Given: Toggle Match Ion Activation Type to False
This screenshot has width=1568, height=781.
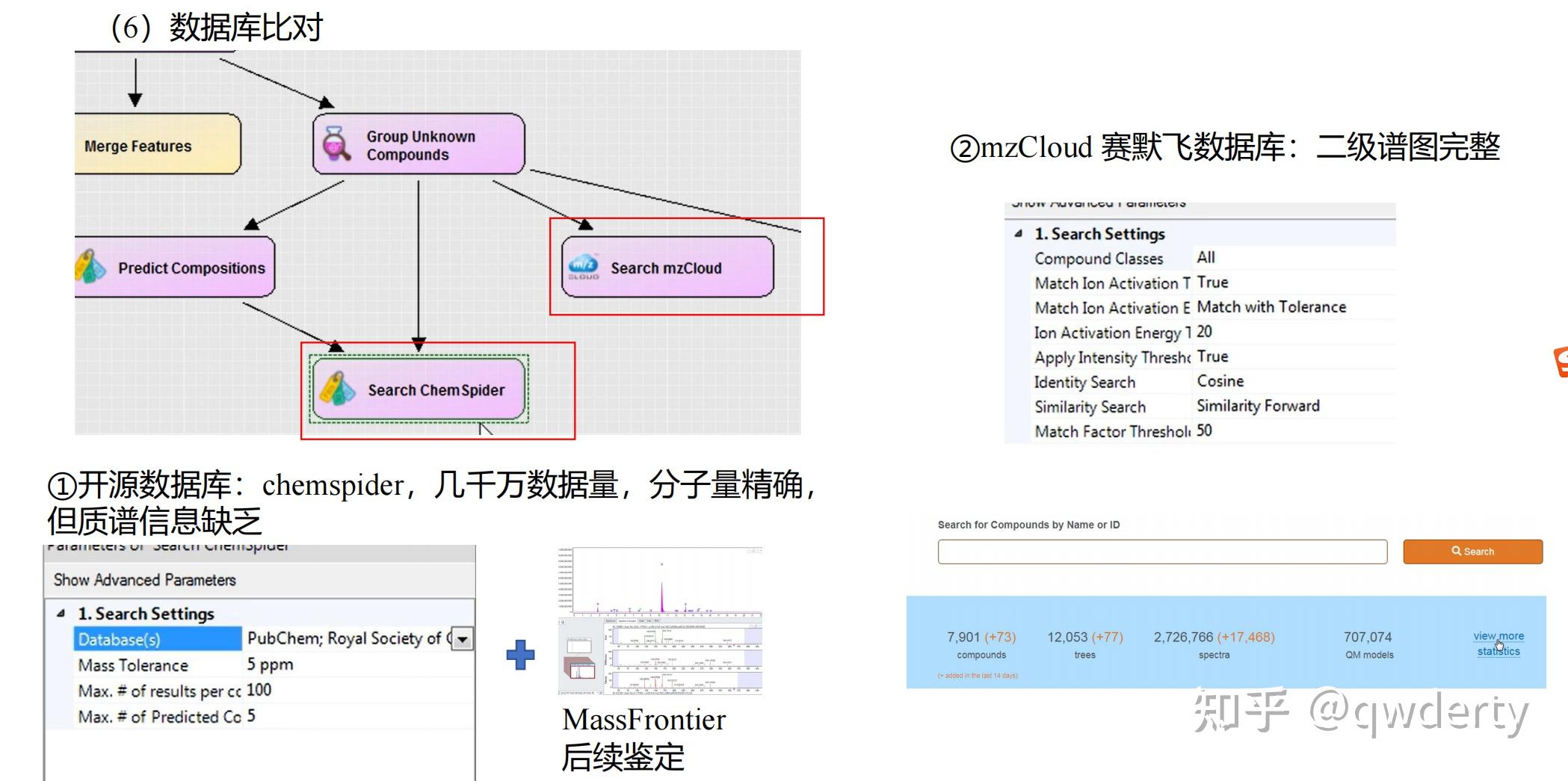Looking at the screenshot, I should click(x=1212, y=283).
